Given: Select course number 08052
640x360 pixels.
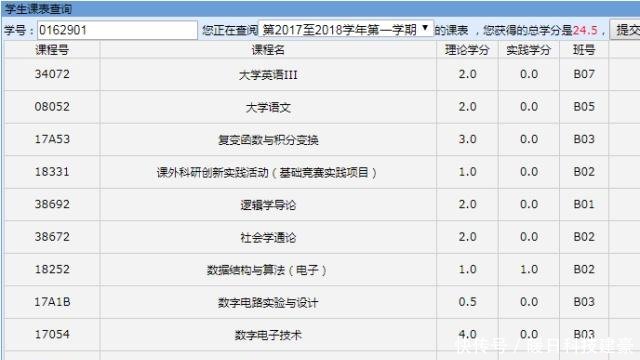Looking at the screenshot, I should click(52, 107).
